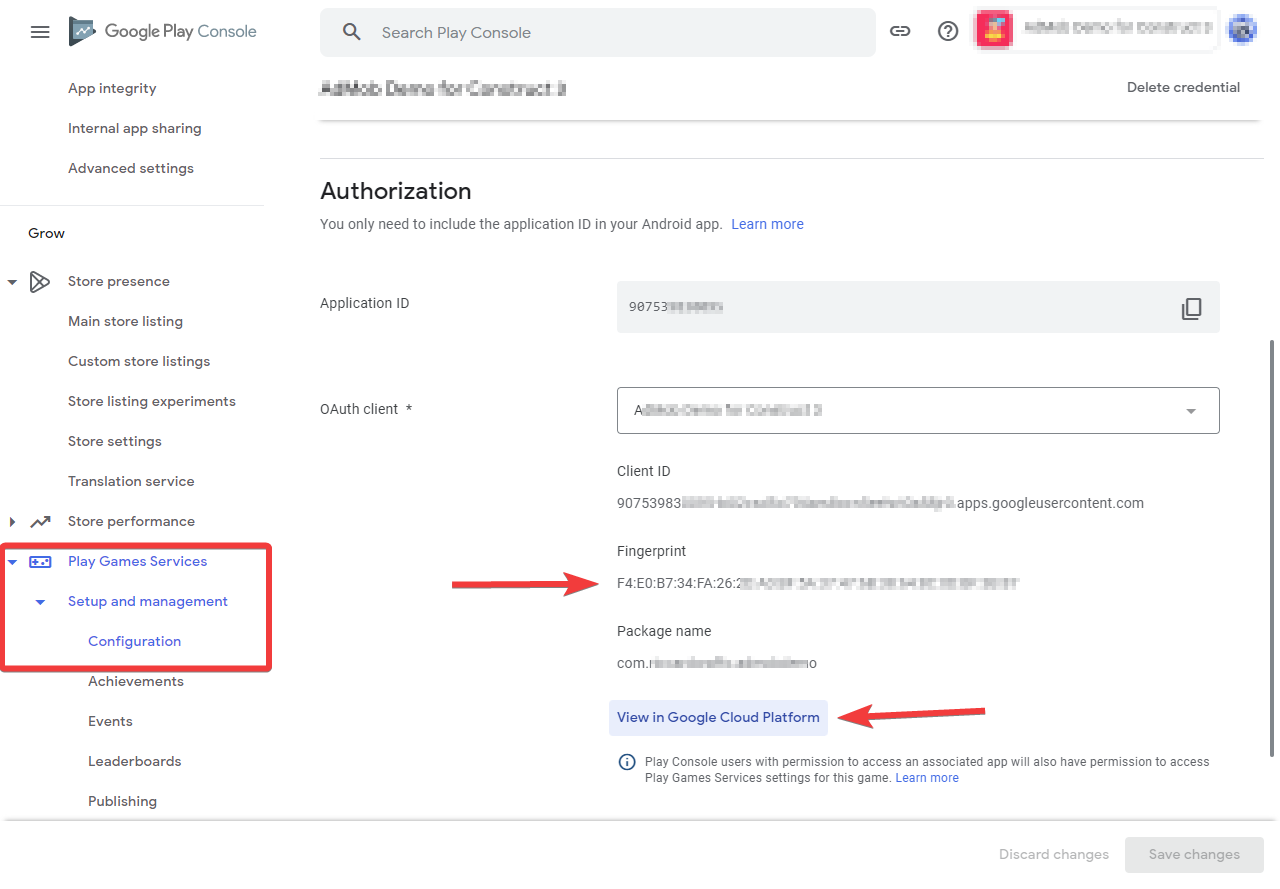Open the OAuth client dropdown

[918, 410]
